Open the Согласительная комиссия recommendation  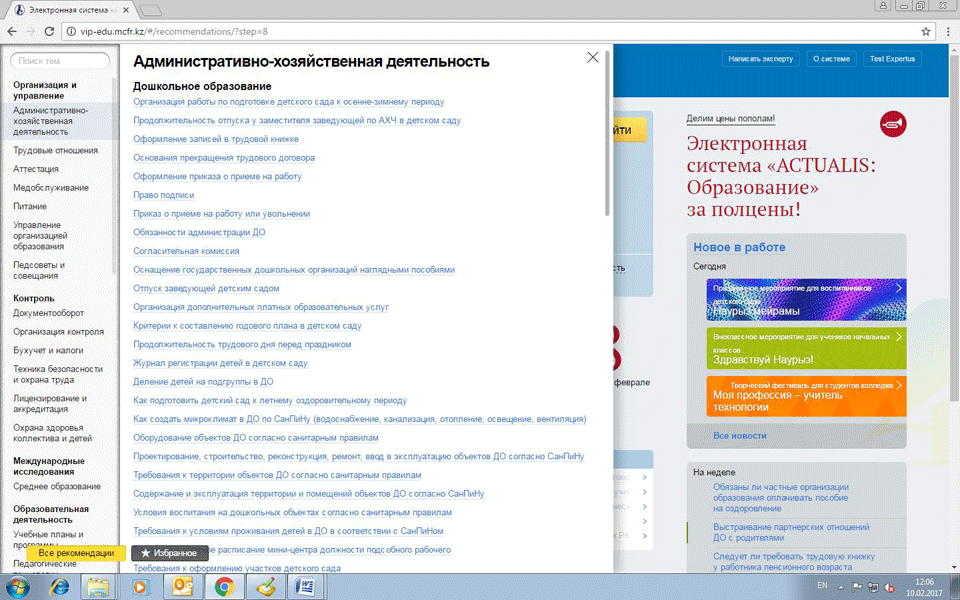[186, 251]
